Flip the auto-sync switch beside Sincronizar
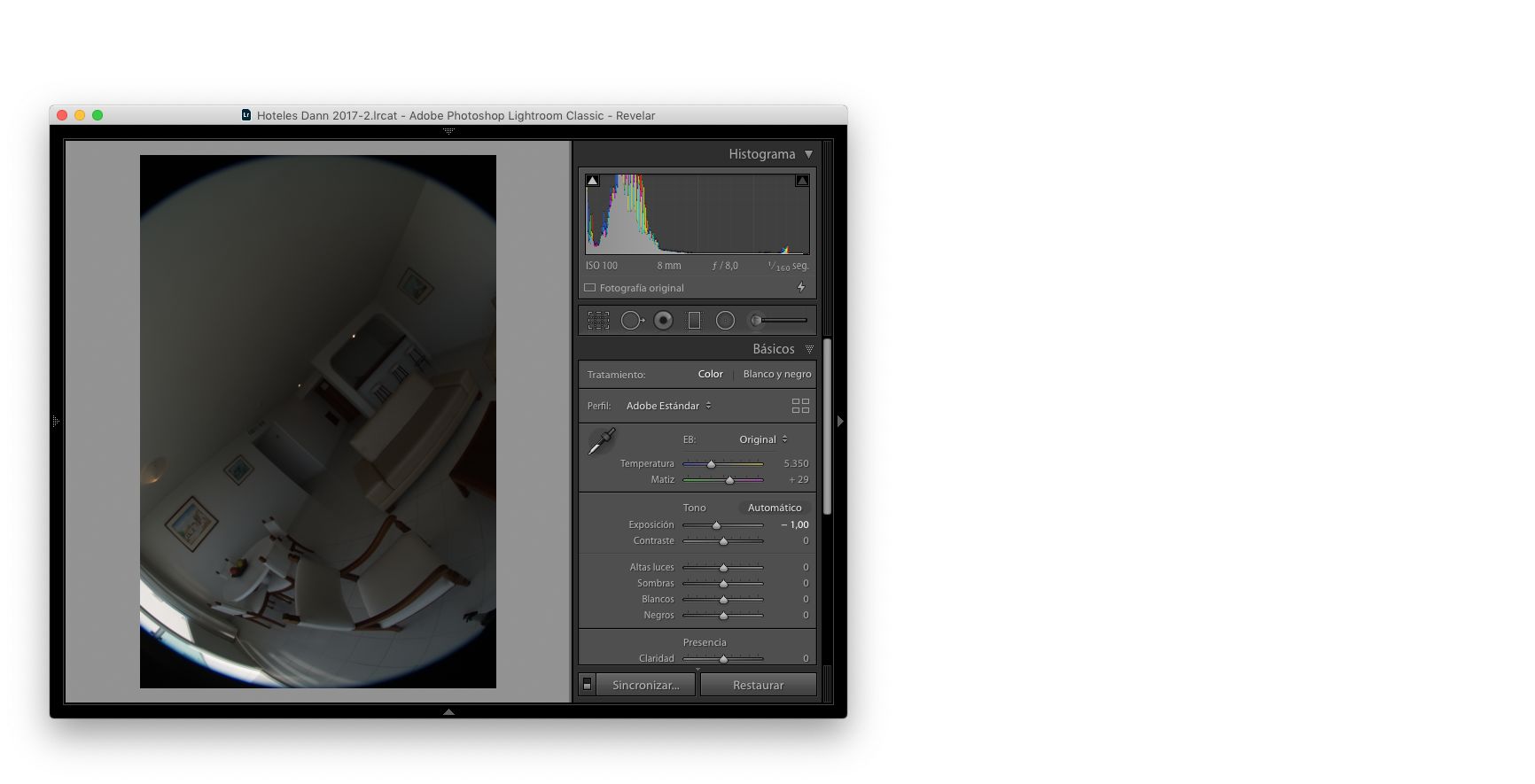 coord(587,685)
